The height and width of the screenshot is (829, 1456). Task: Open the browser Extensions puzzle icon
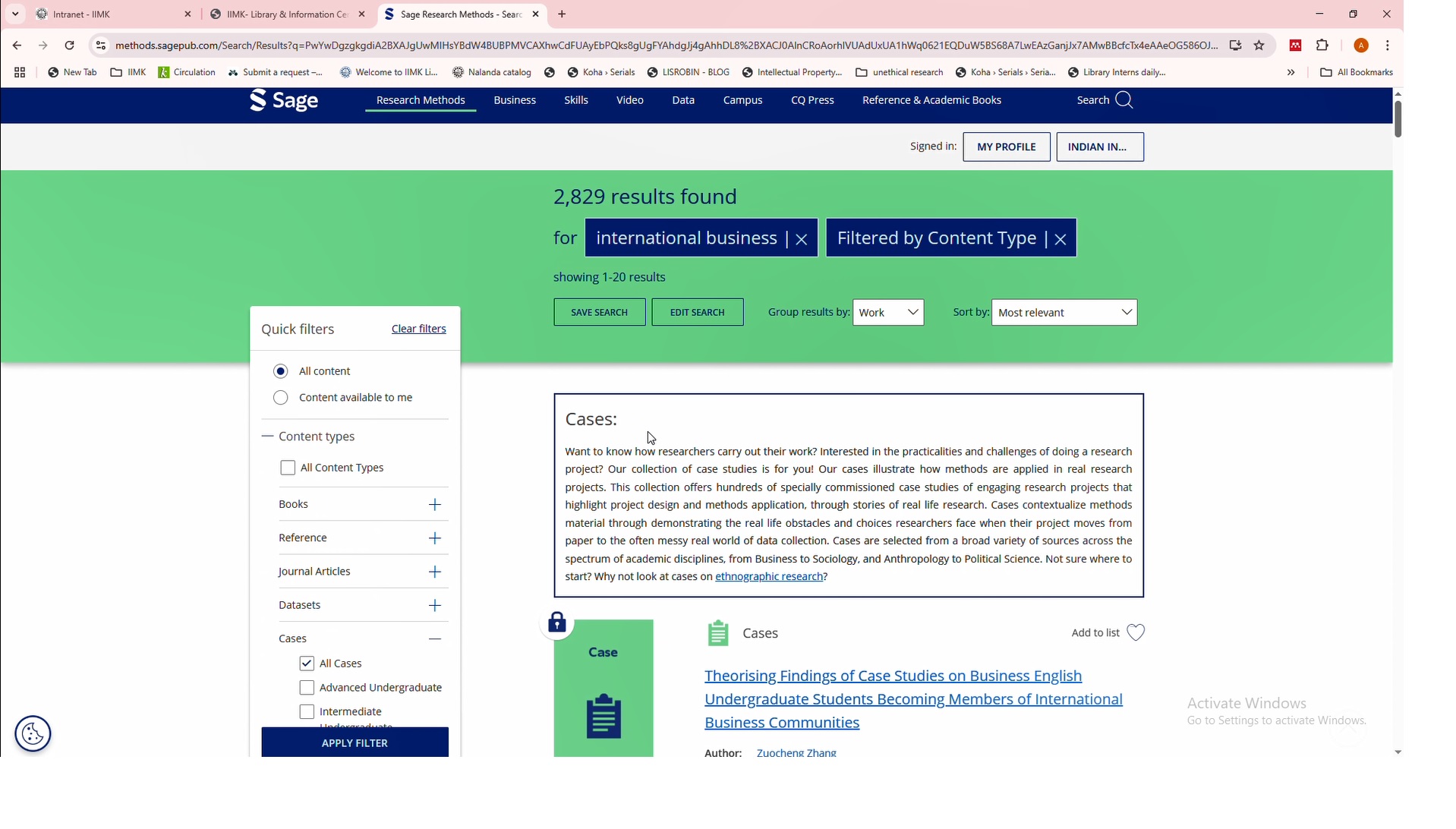[x=1322, y=46]
